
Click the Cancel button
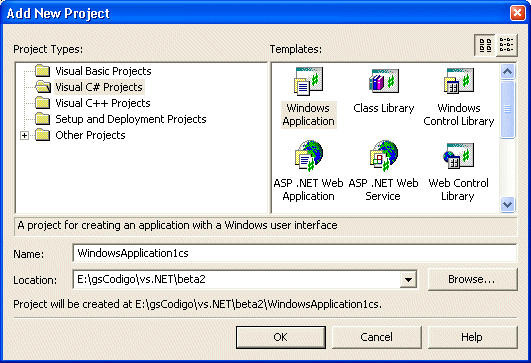click(377, 337)
